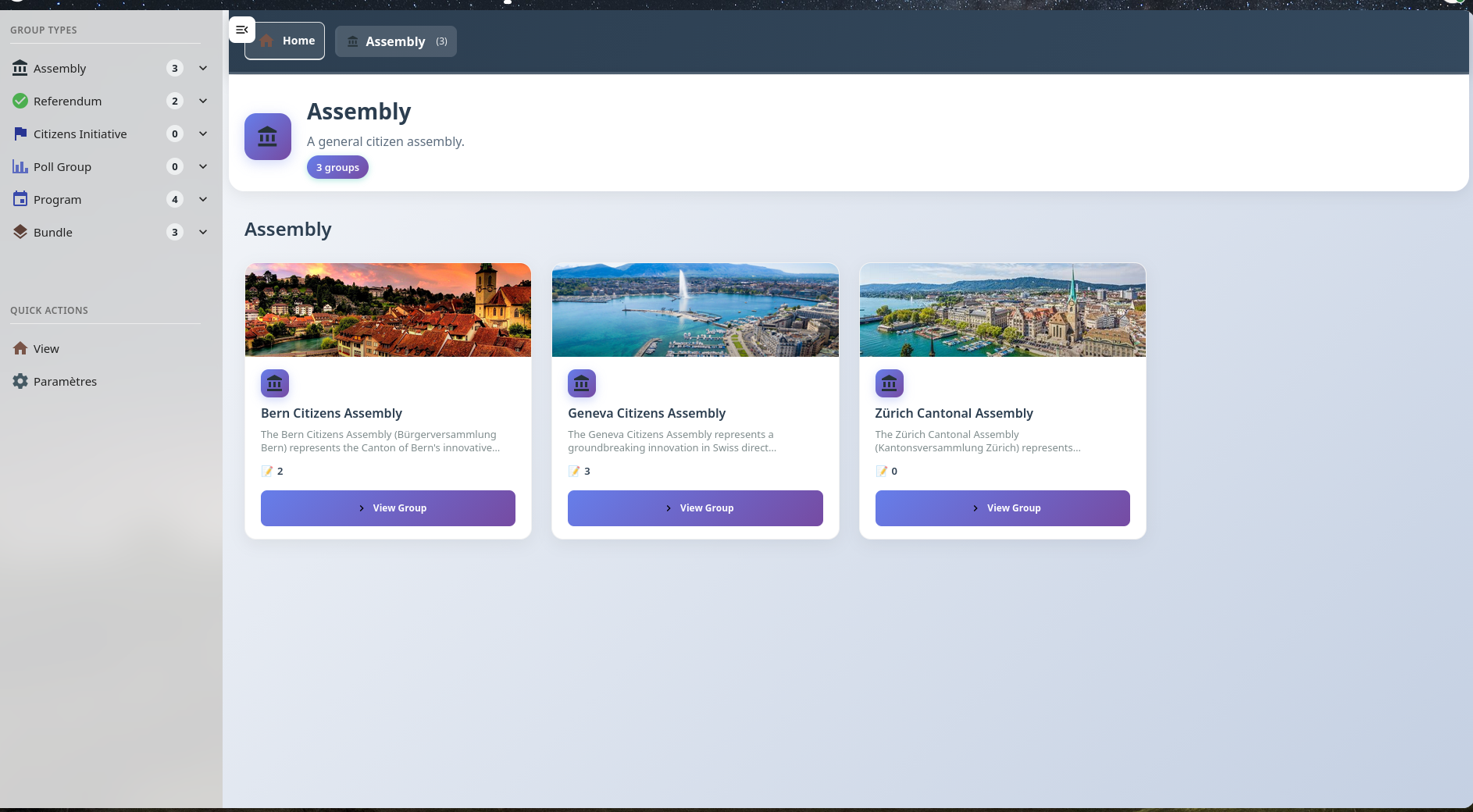The image size is (1473, 812).
Task: Open Paramètres from quick actions
Action: click(x=65, y=381)
